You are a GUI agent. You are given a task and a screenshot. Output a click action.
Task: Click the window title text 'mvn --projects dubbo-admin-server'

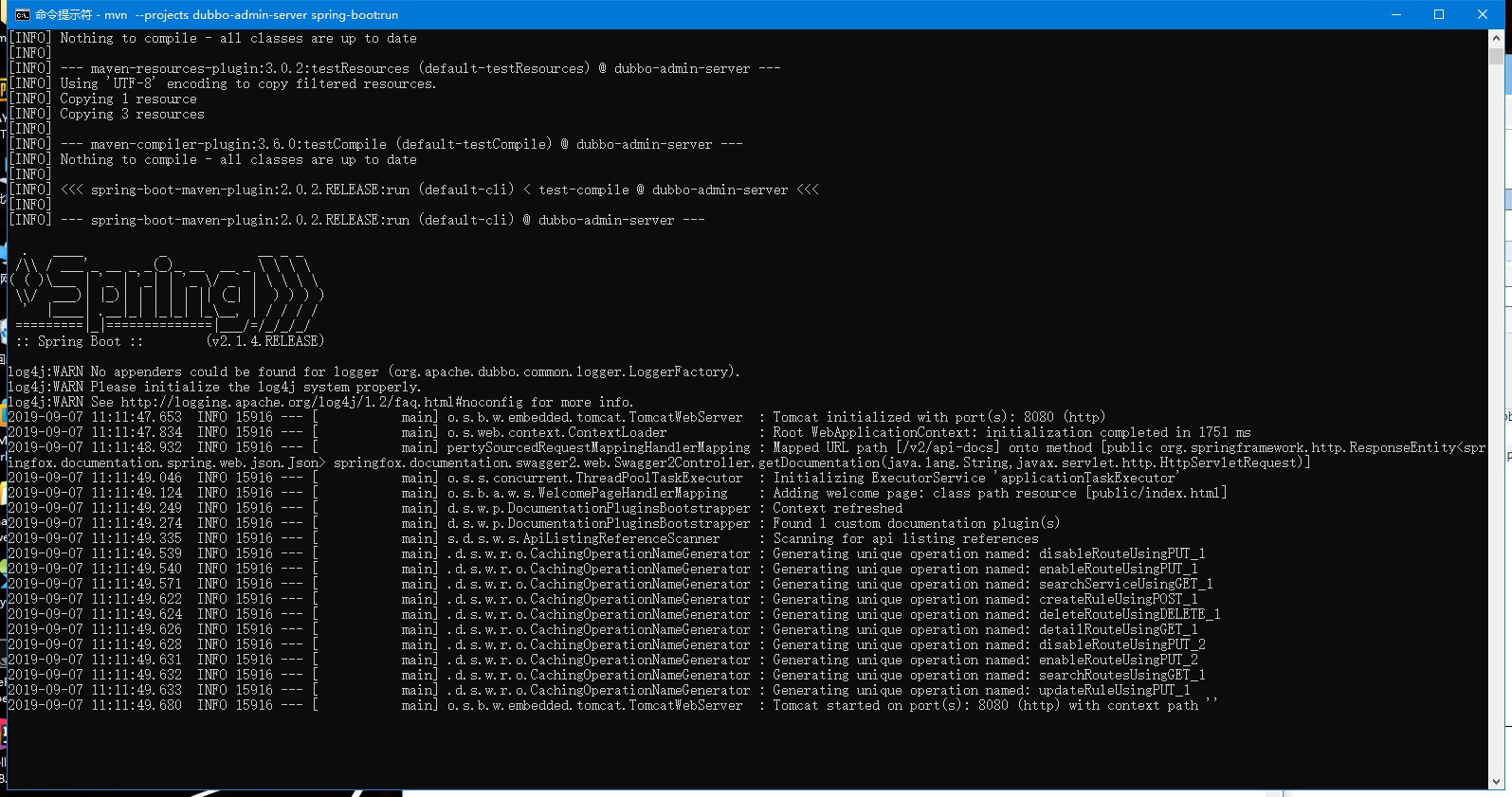205,14
